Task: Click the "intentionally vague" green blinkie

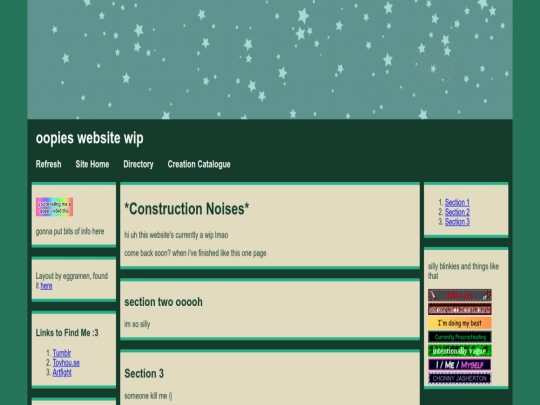Action: click(x=459, y=351)
